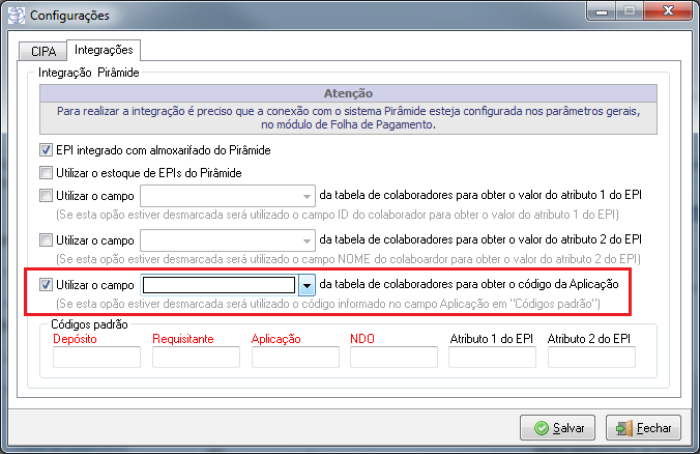The image size is (700, 454).
Task: Select the Integrações tab
Action: 104,49
